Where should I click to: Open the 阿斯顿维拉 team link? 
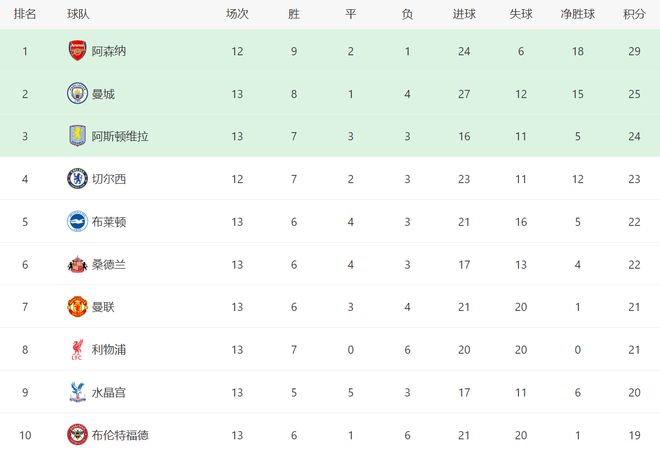(x=120, y=136)
